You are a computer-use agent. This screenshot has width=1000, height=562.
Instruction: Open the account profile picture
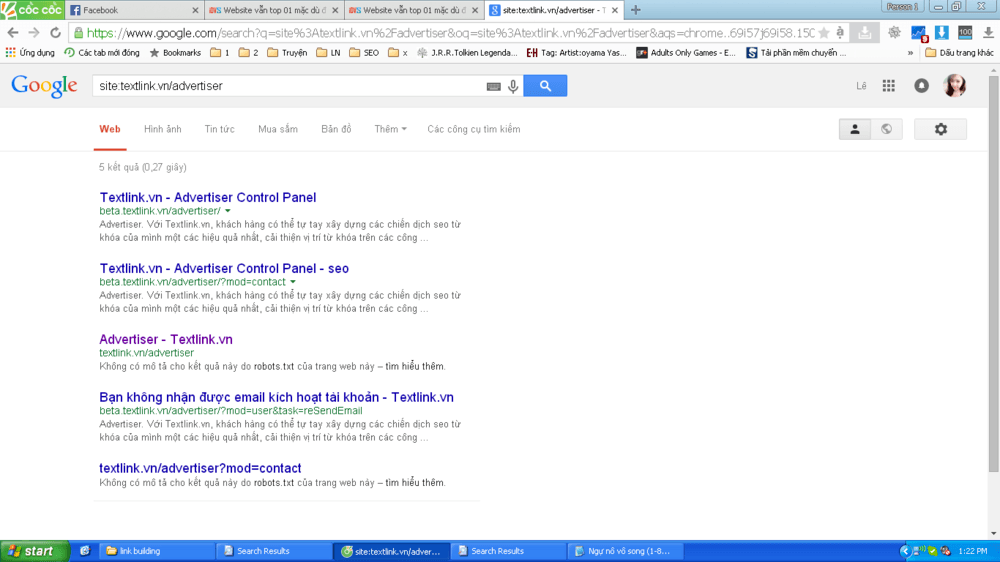pos(955,85)
